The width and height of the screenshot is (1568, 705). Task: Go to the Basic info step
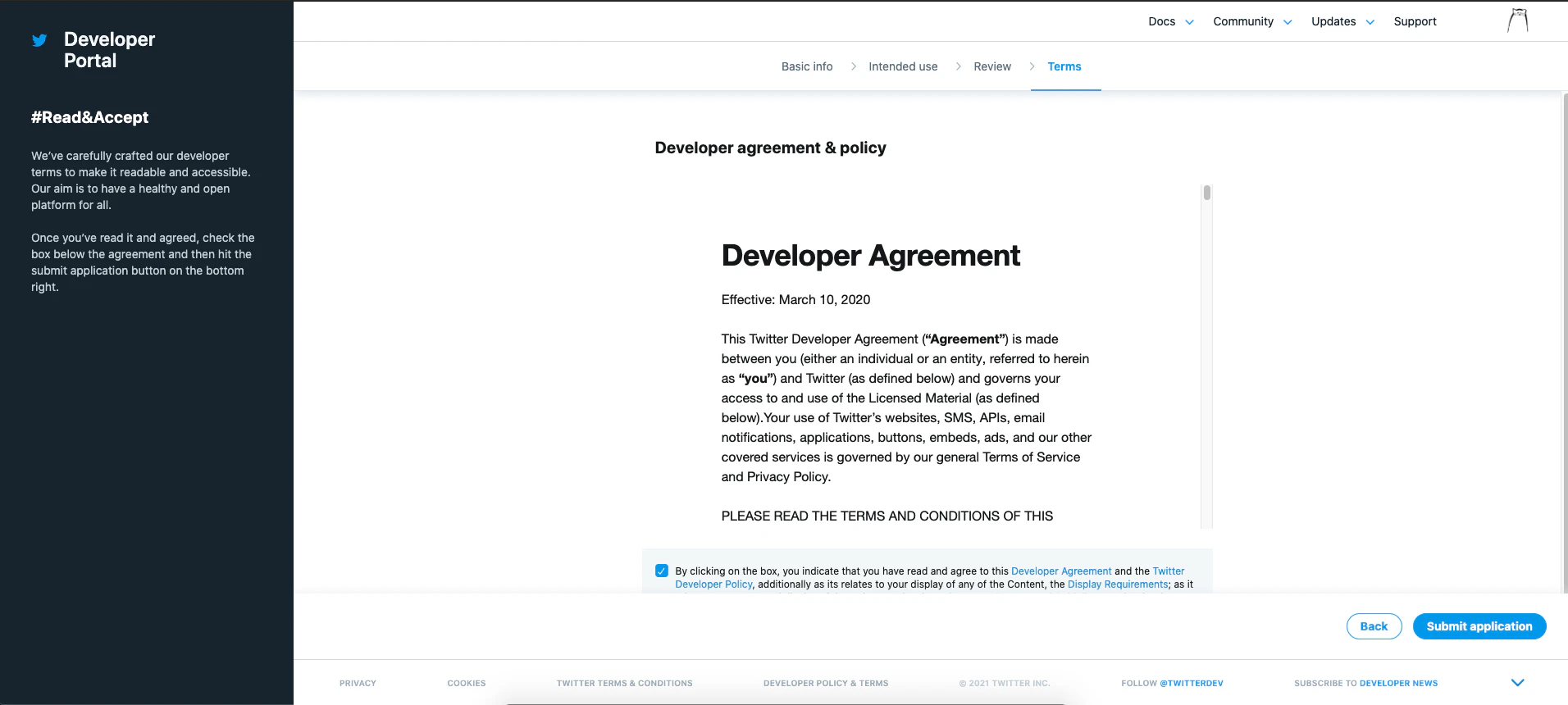[807, 66]
